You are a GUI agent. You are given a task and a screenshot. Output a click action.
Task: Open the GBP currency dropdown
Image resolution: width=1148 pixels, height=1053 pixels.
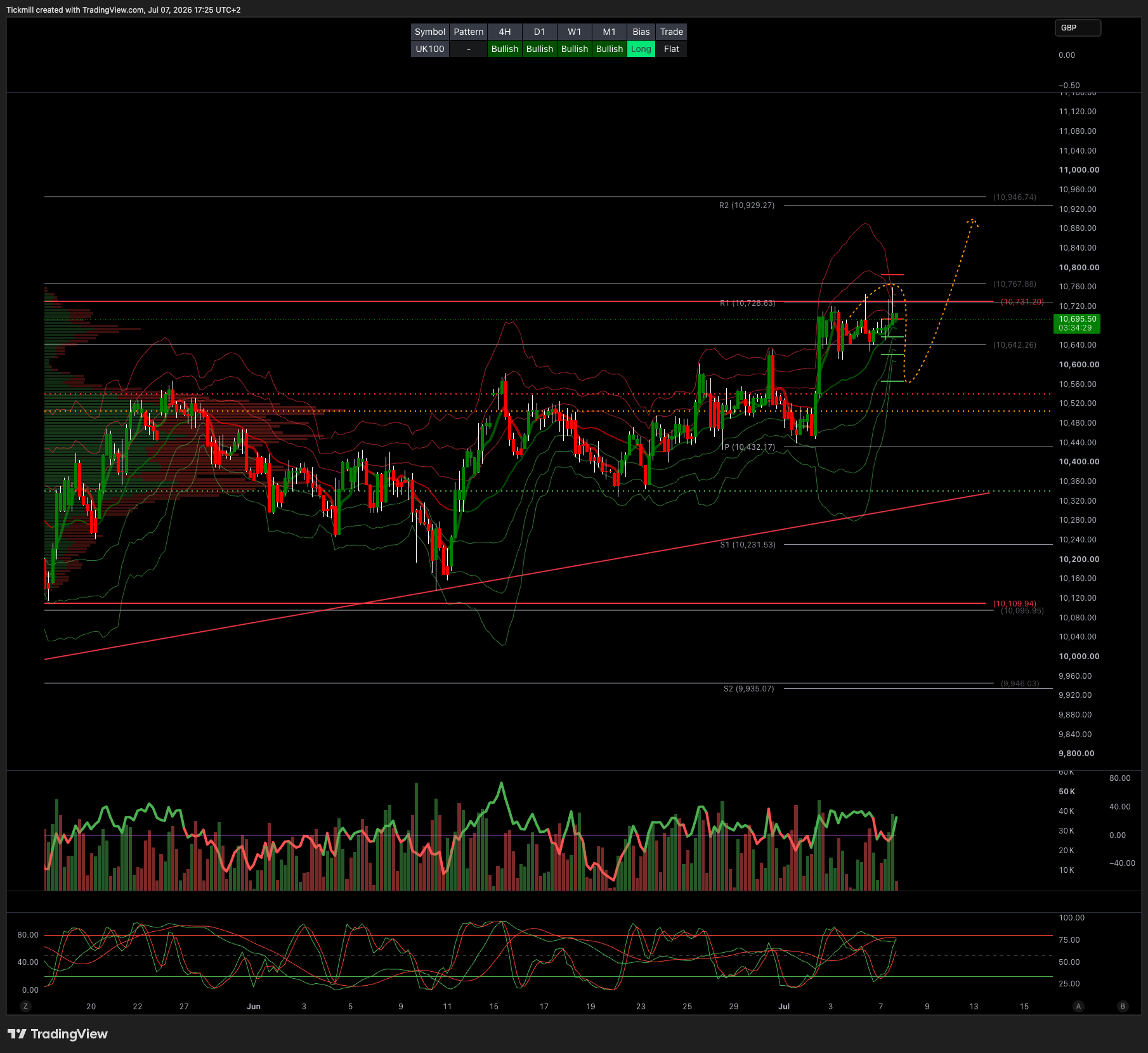1078,28
